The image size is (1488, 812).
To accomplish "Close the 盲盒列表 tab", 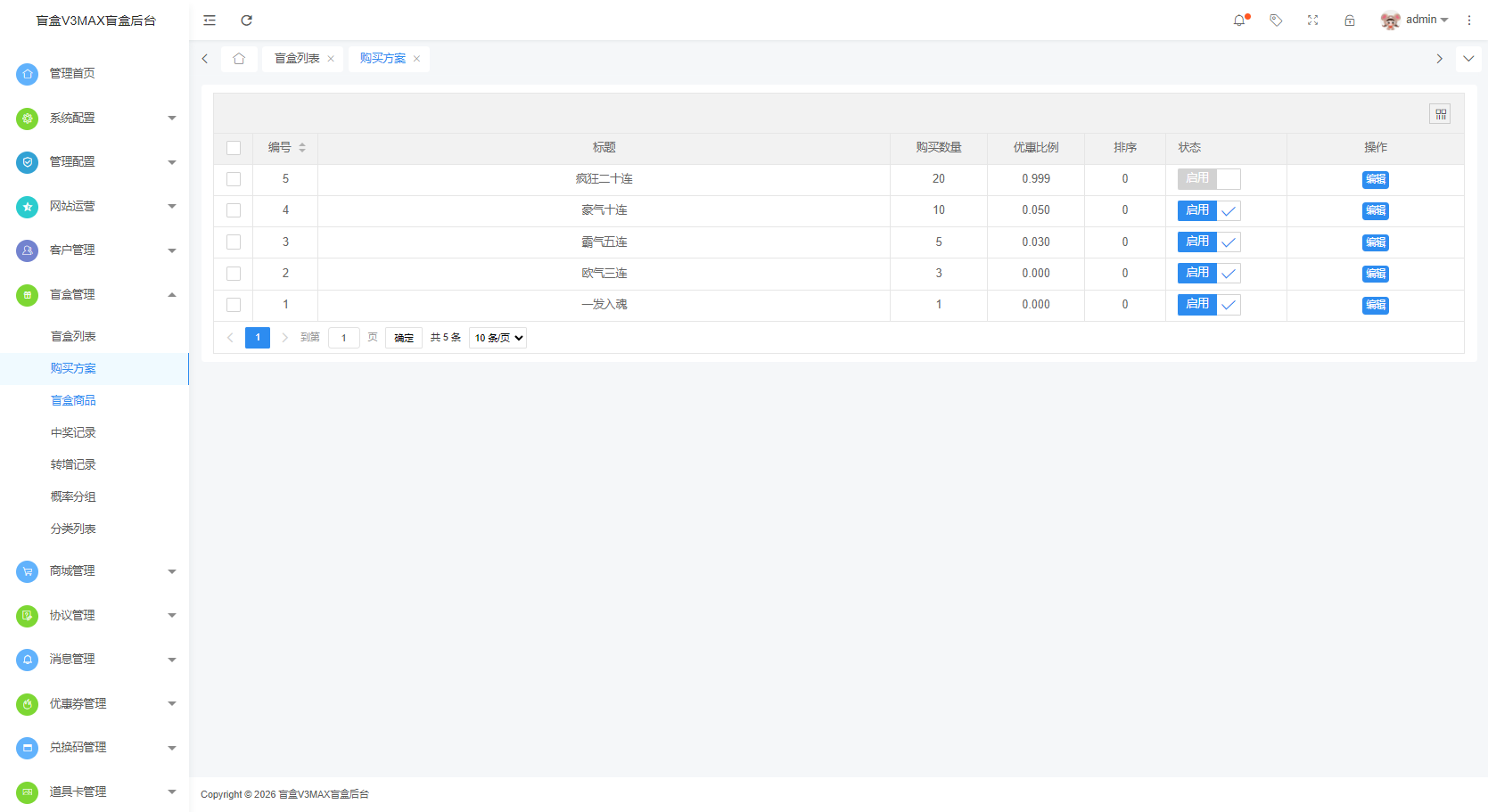I will (331, 59).
